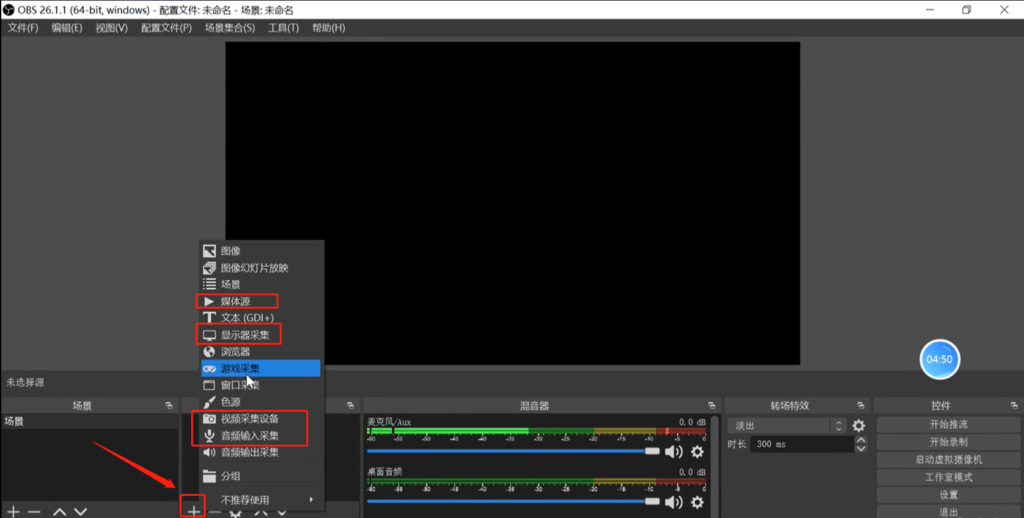This screenshot has width=1024, height=518.
Task: Pop out the sources dock panel
Action: click(x=351, y=406)
